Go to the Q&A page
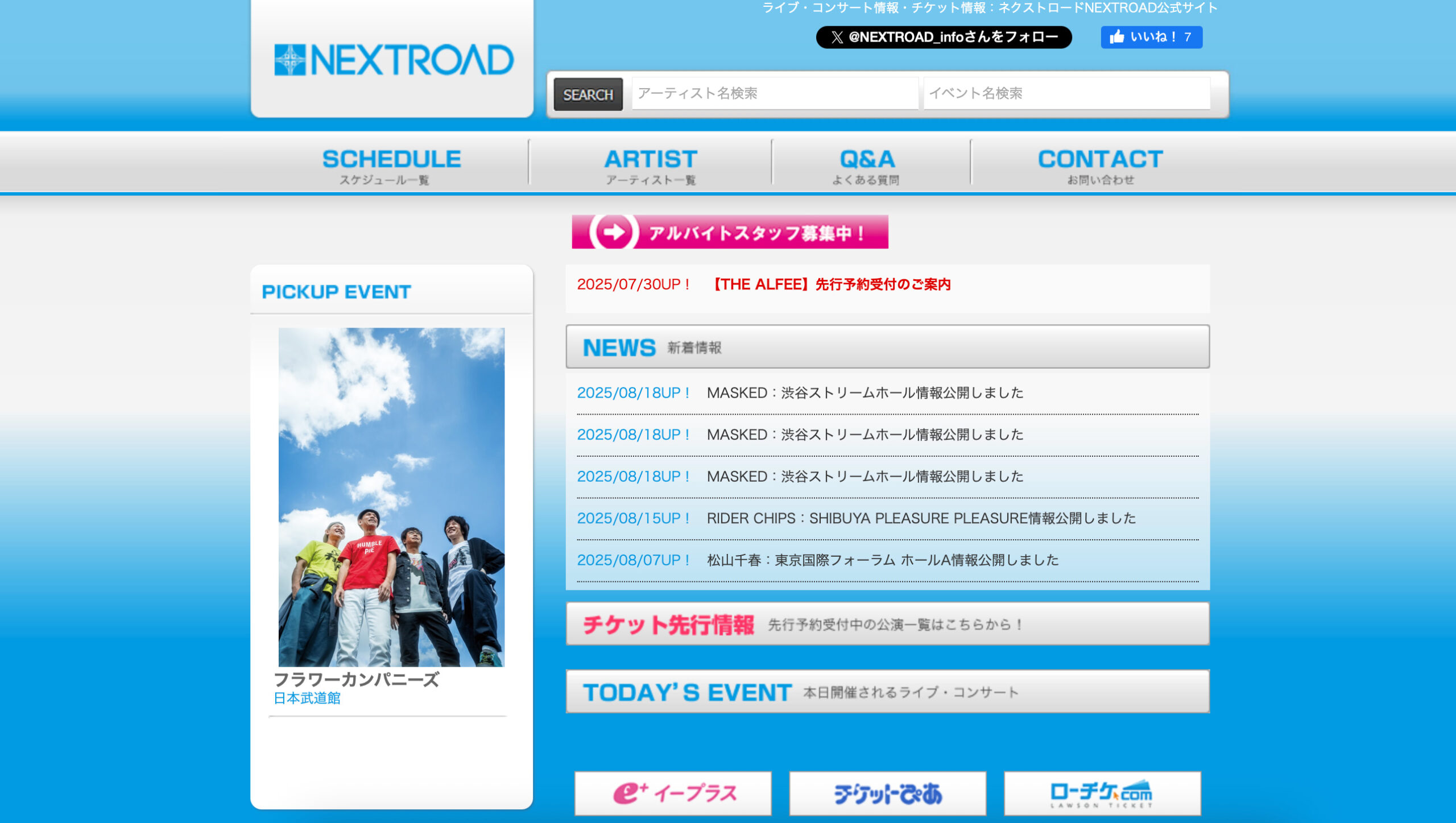 [x=867, y=165]
